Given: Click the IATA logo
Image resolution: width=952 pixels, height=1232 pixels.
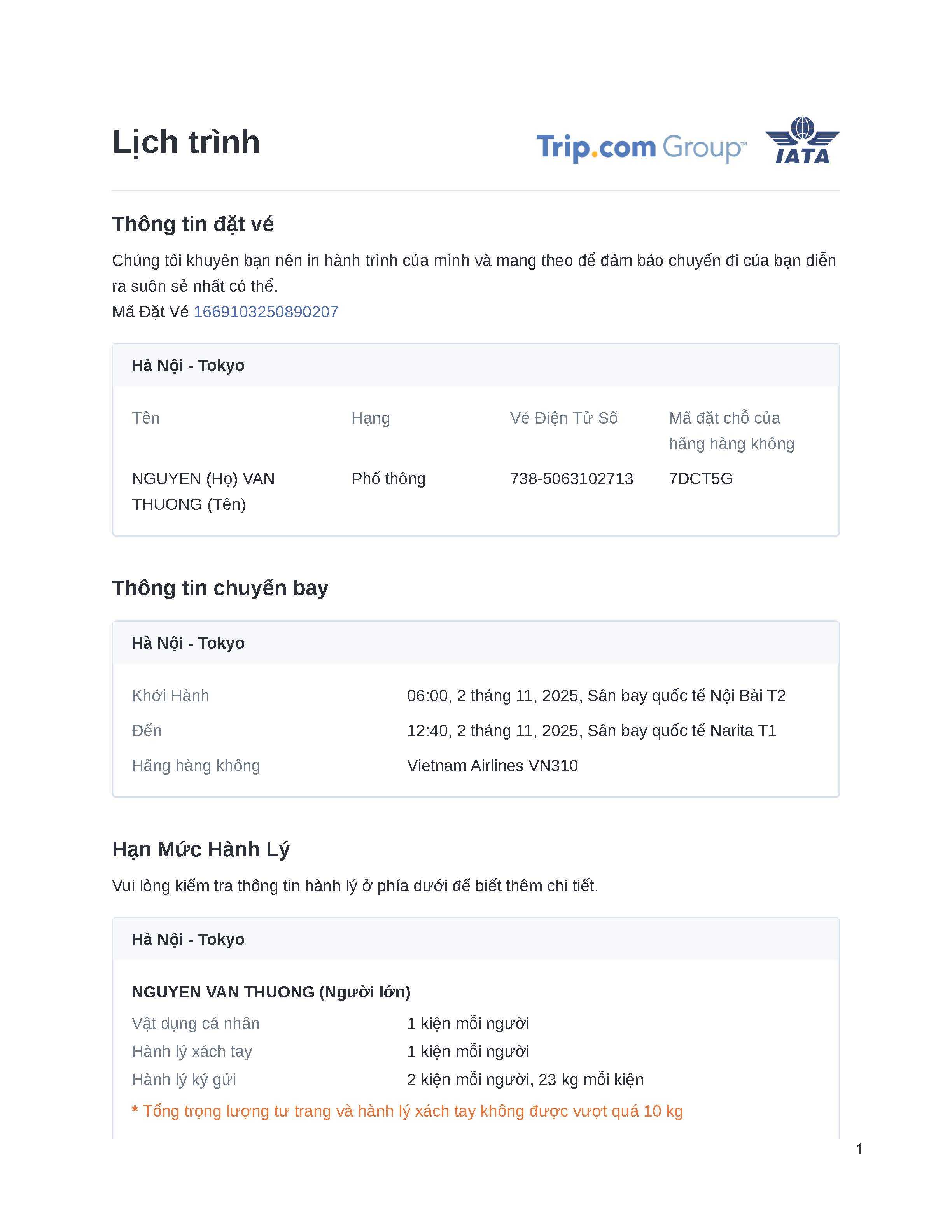Looking at the screenshot, I should (802, 141).
